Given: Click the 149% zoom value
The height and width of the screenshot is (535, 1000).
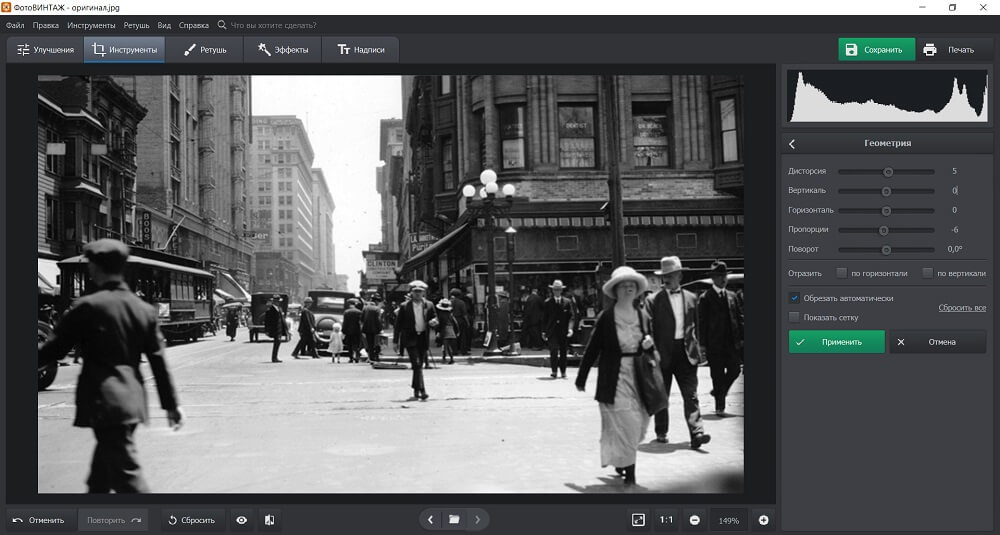Looking at the screenshot, I should 729,520.
